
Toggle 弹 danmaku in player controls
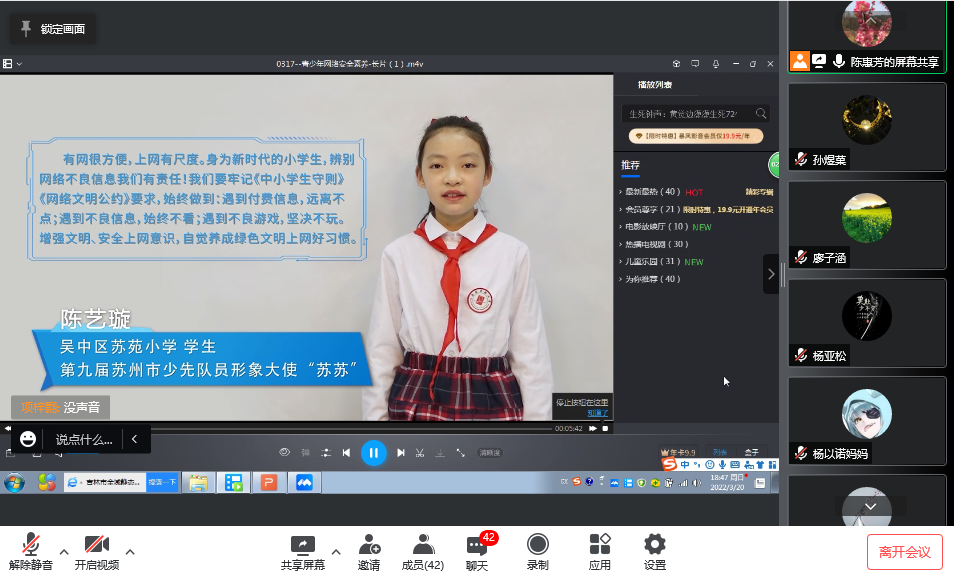[305, 453]
